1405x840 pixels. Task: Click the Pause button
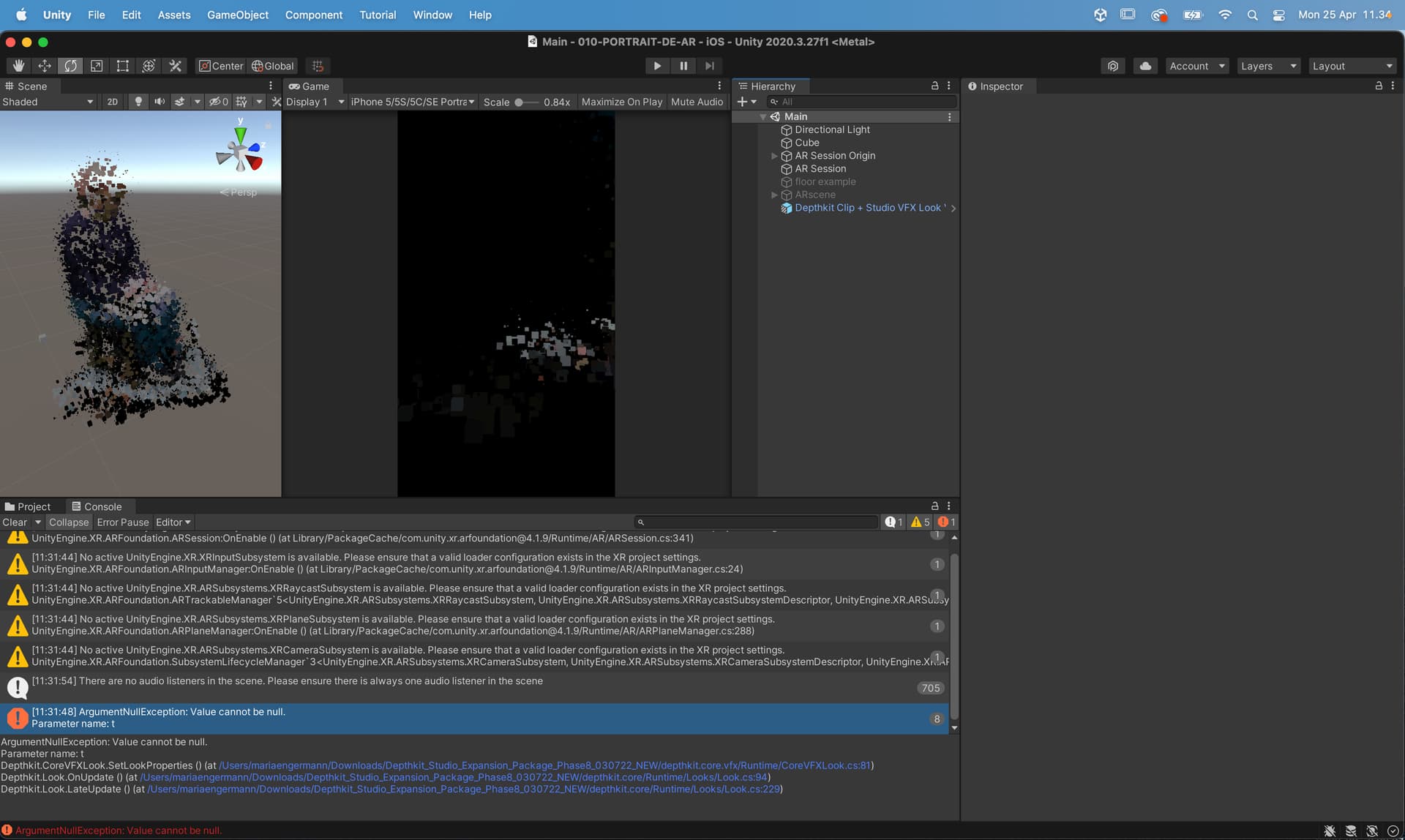683,66
